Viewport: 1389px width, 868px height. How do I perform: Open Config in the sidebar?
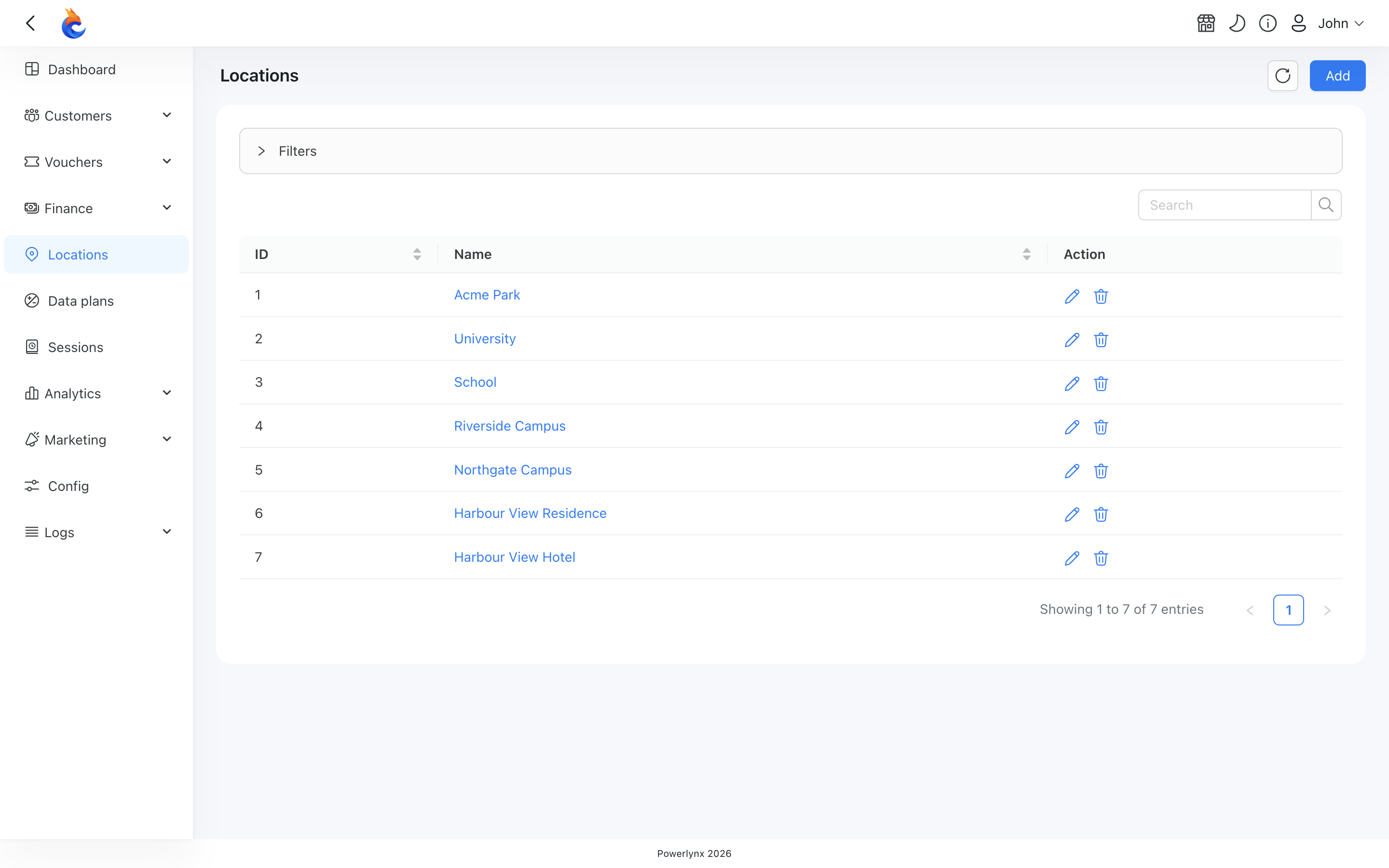[96, 486]
